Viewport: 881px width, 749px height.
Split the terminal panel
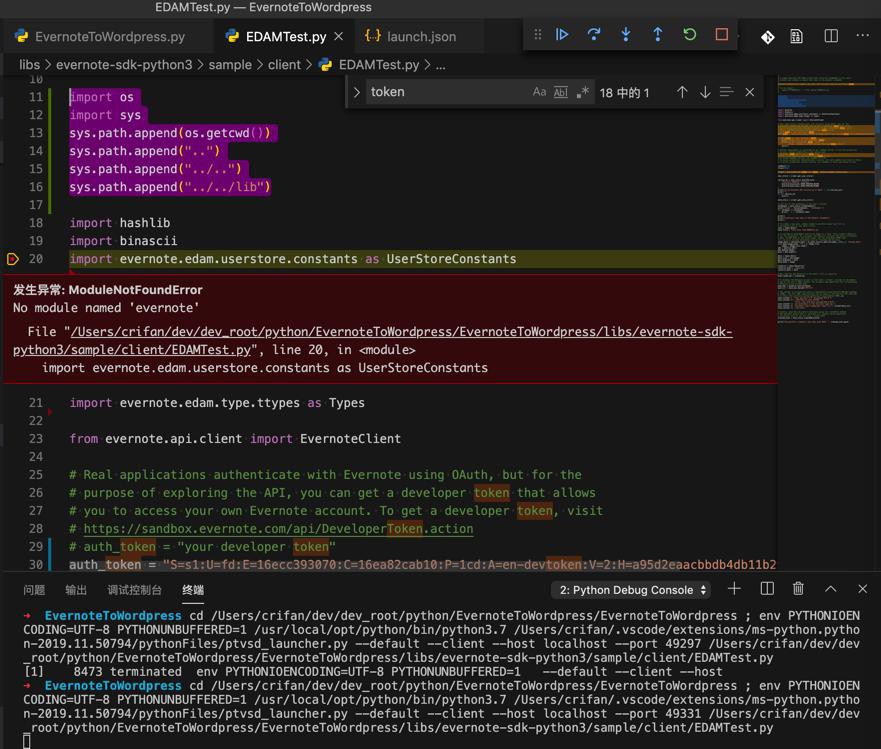tap(767, 589)
